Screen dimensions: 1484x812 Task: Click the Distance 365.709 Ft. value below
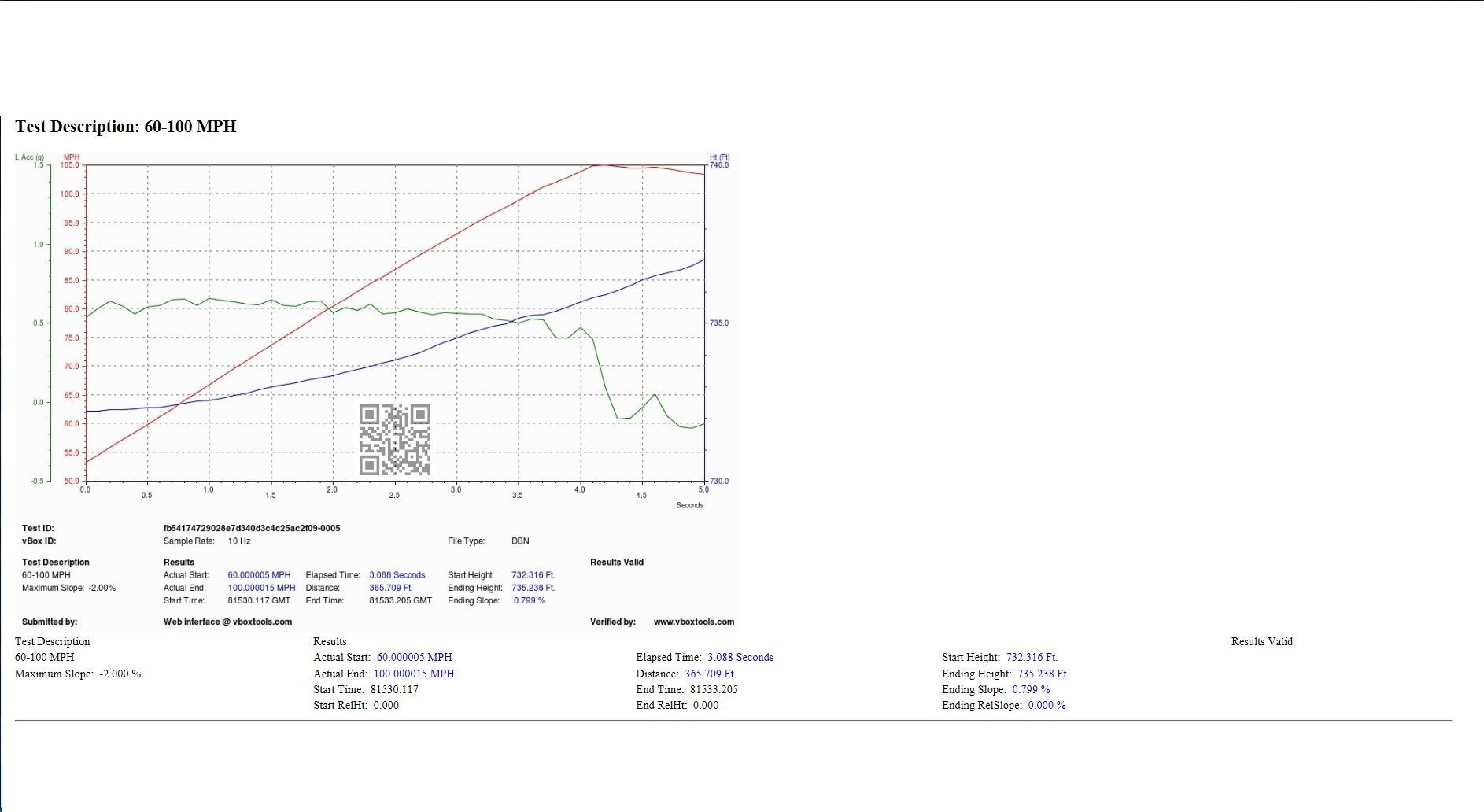[710, 674]
